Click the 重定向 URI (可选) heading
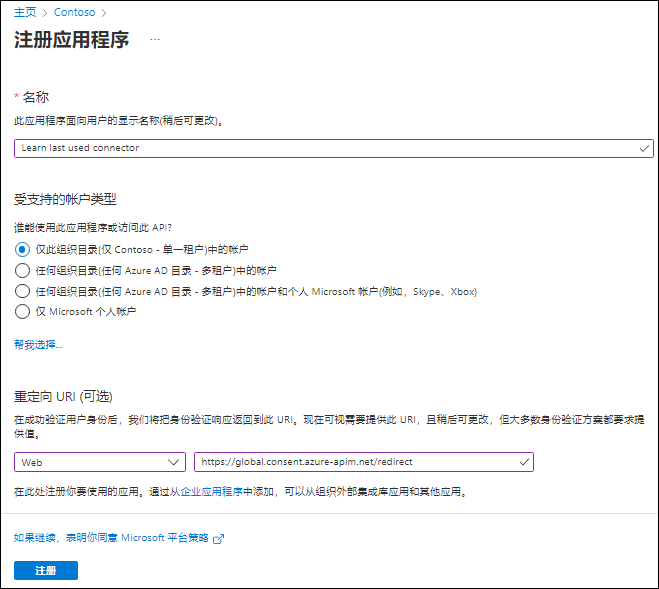This screenshot has height=589, width=659. point(63,396)
